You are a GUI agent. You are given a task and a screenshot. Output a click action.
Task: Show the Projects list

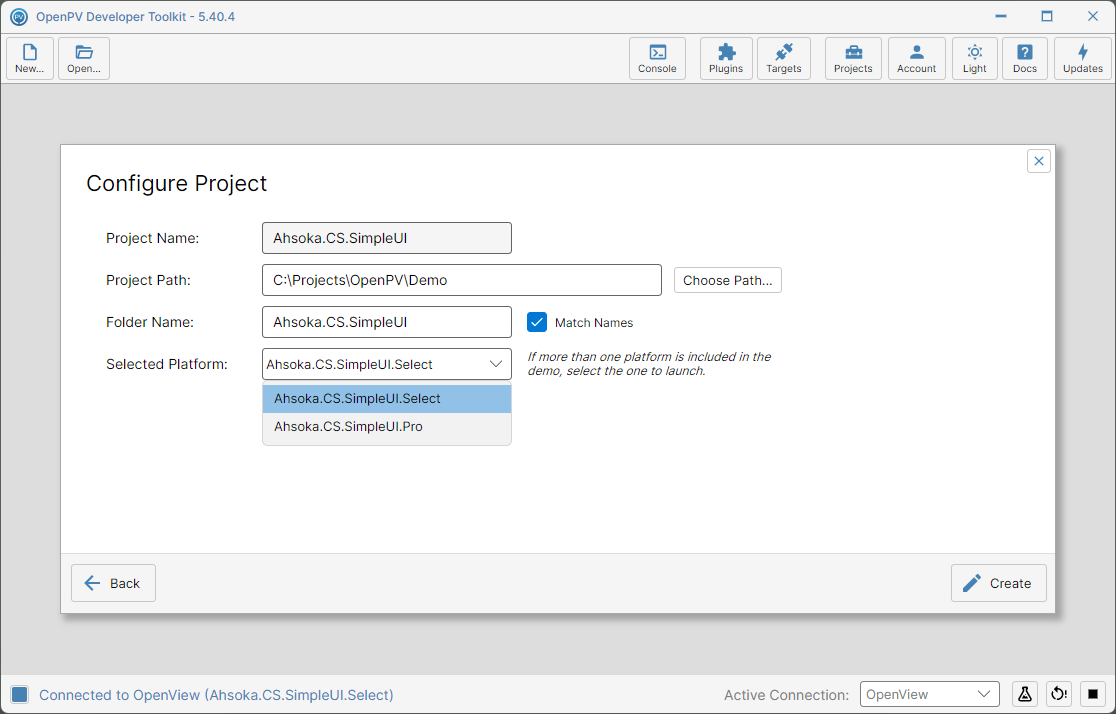[853, 58]
